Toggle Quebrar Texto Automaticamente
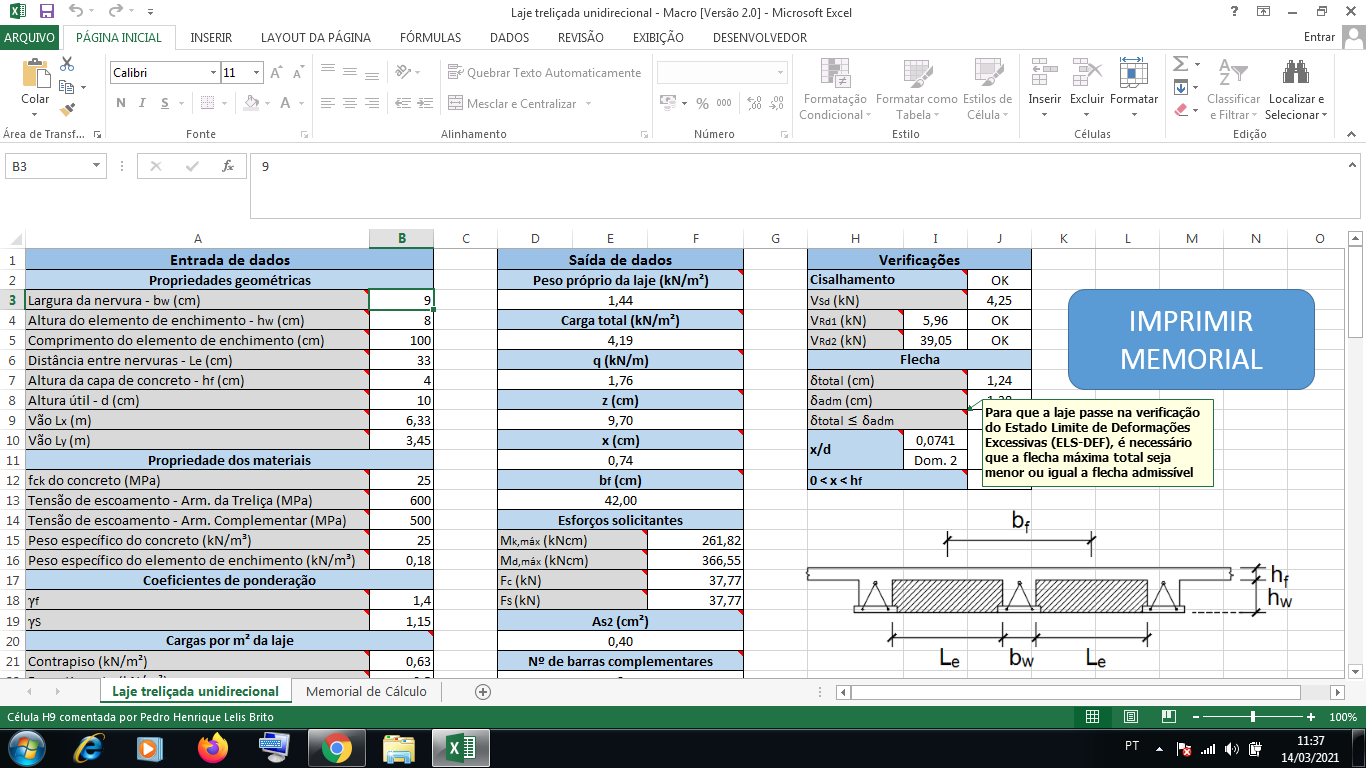Image resolution: width=1366 pixels, height=768 pixels. click(x=545, y=73)
